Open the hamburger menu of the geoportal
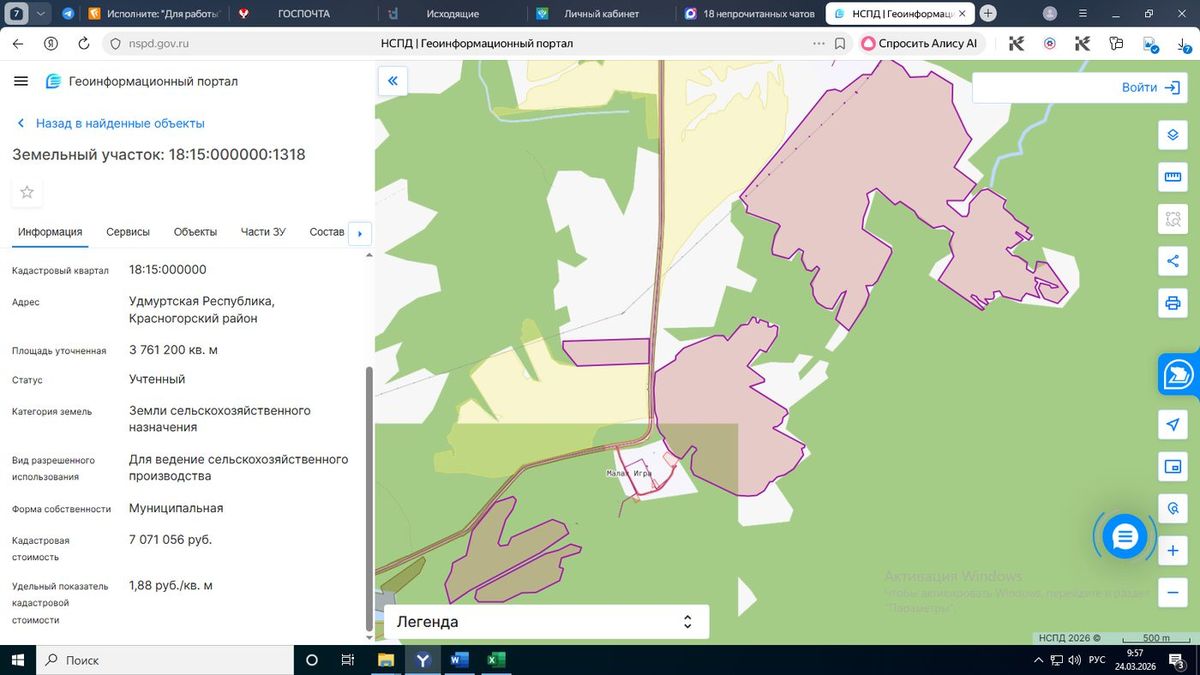1200x675 pixels. (x=21, y=81)
